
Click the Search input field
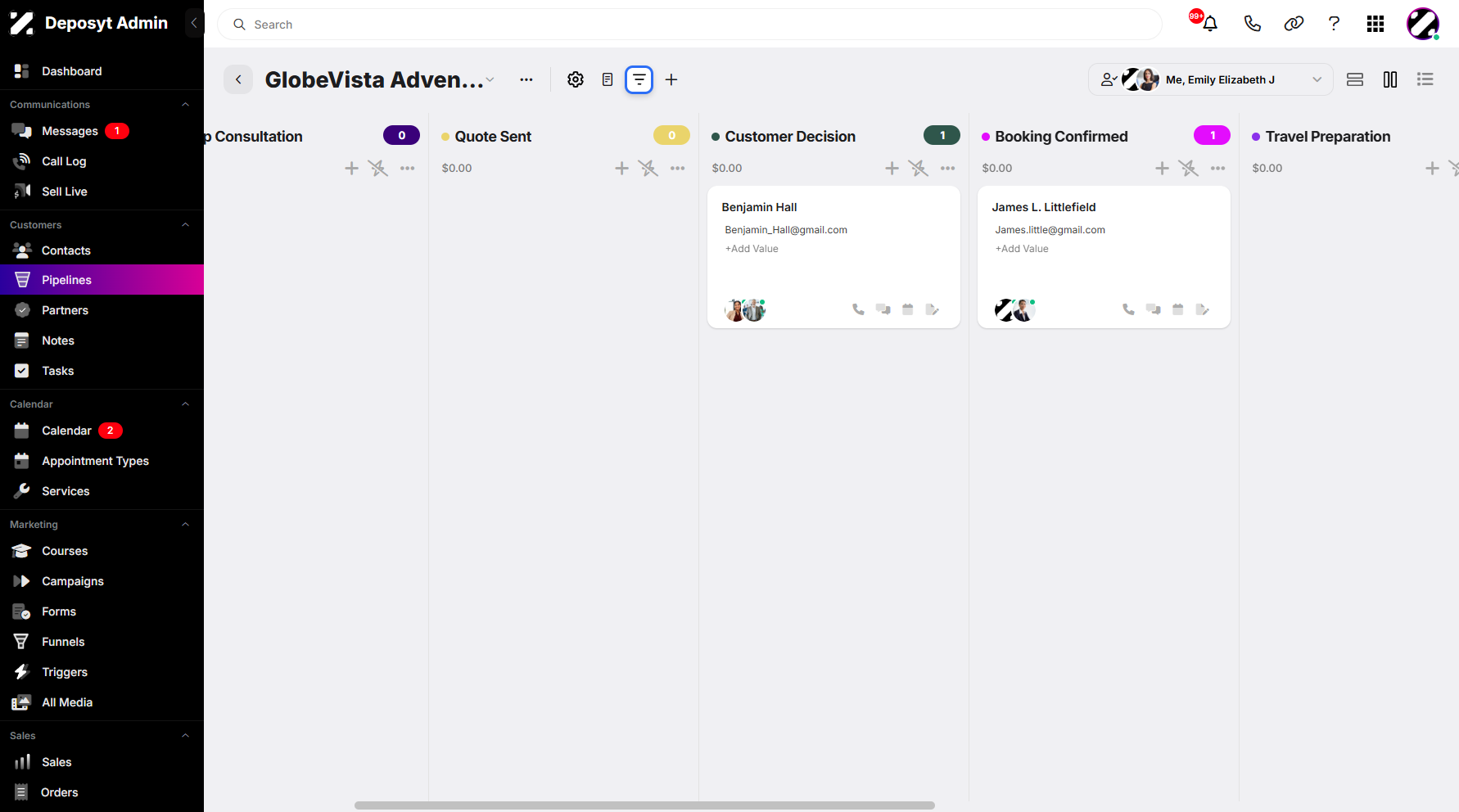tap(689, 25)
